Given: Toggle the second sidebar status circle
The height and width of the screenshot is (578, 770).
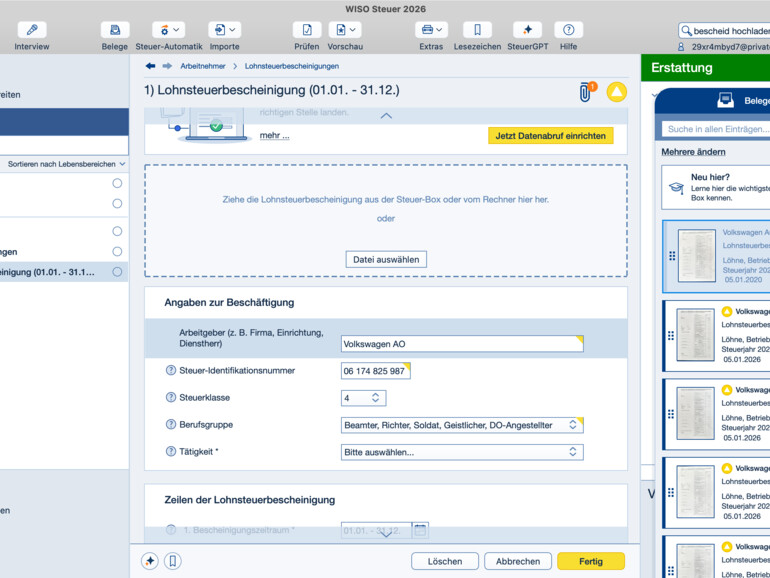Looking at the screenshot, I should click(x=117, y=203).
